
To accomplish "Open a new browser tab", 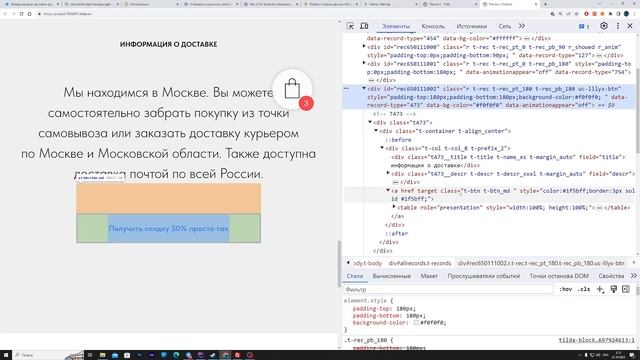I will (x=545, y=4).
